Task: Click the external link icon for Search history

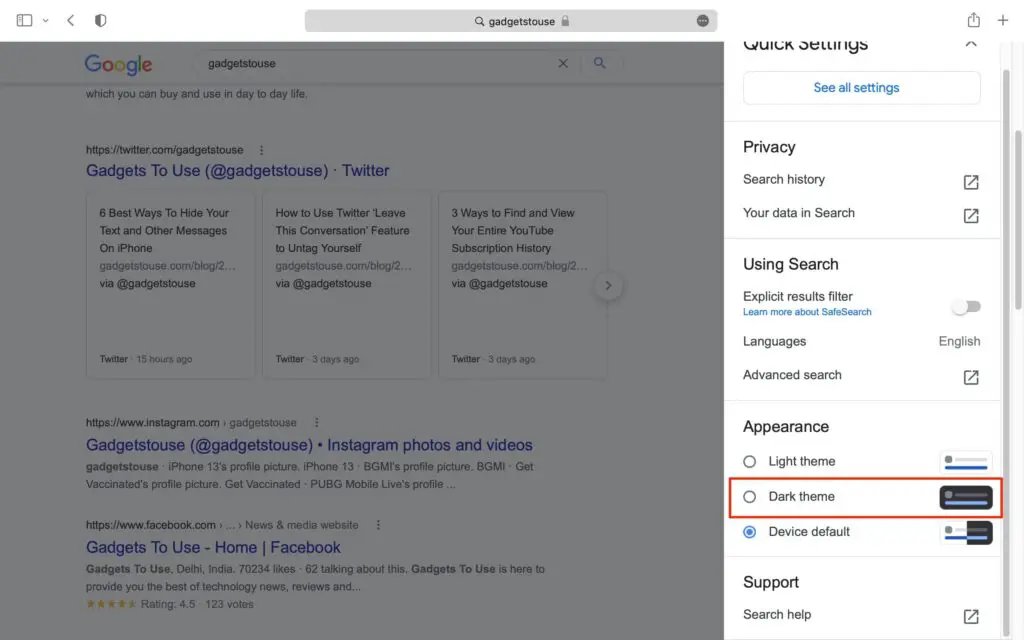Action: coord(971,182)
